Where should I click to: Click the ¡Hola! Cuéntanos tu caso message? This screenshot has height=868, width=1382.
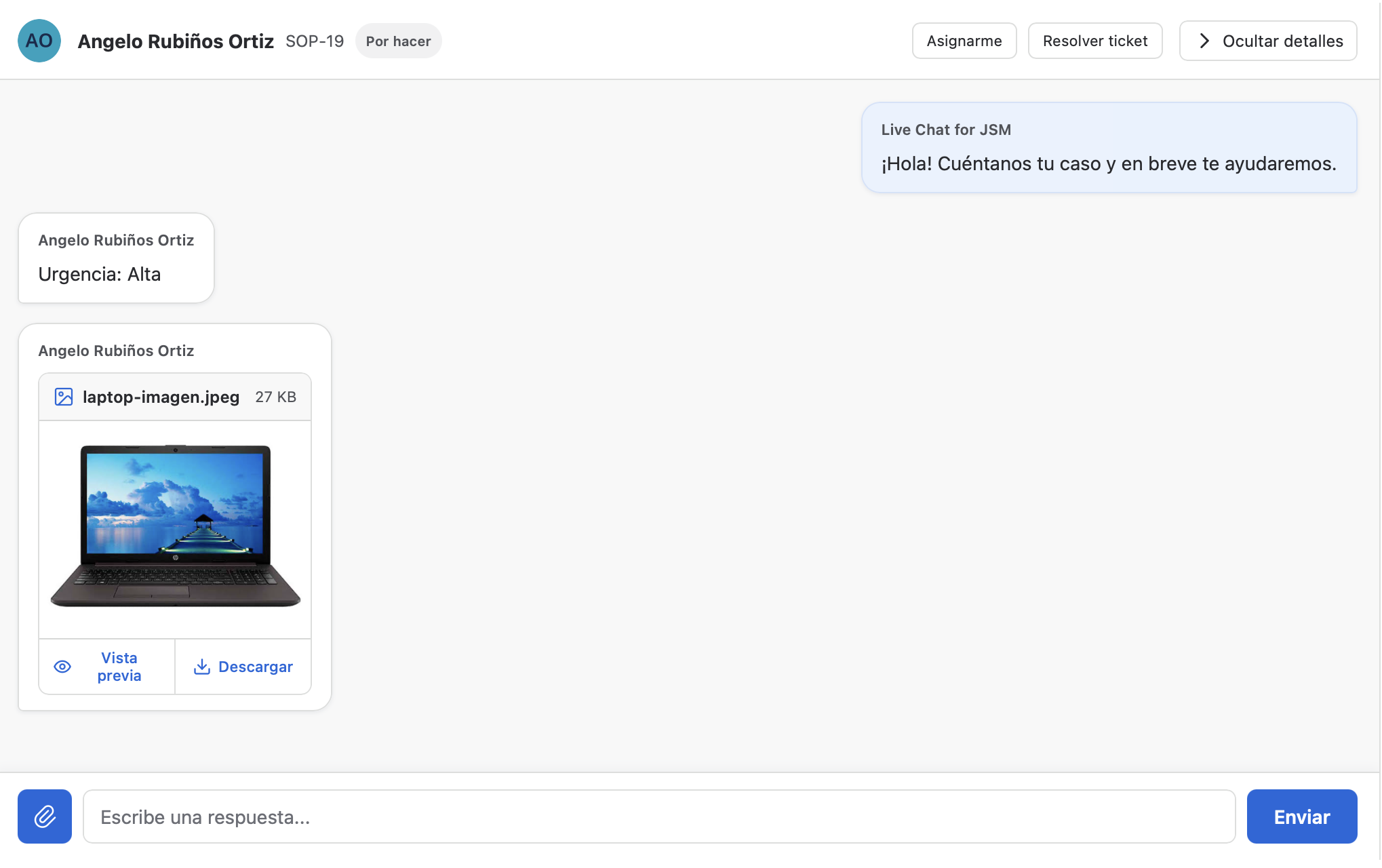coord(1109,163)
